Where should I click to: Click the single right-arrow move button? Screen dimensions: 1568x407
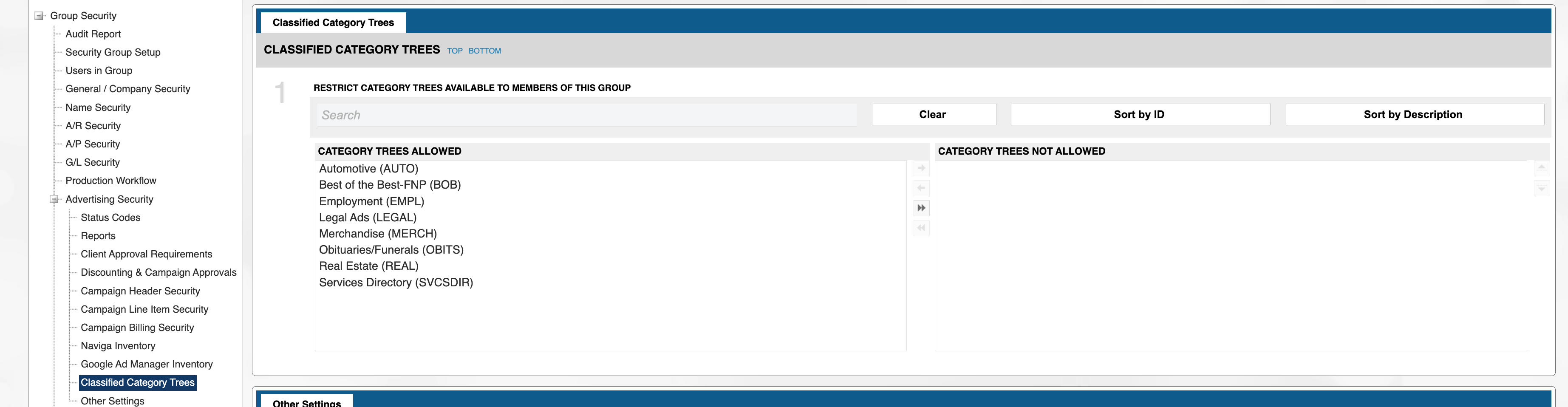tap(921, 168)
